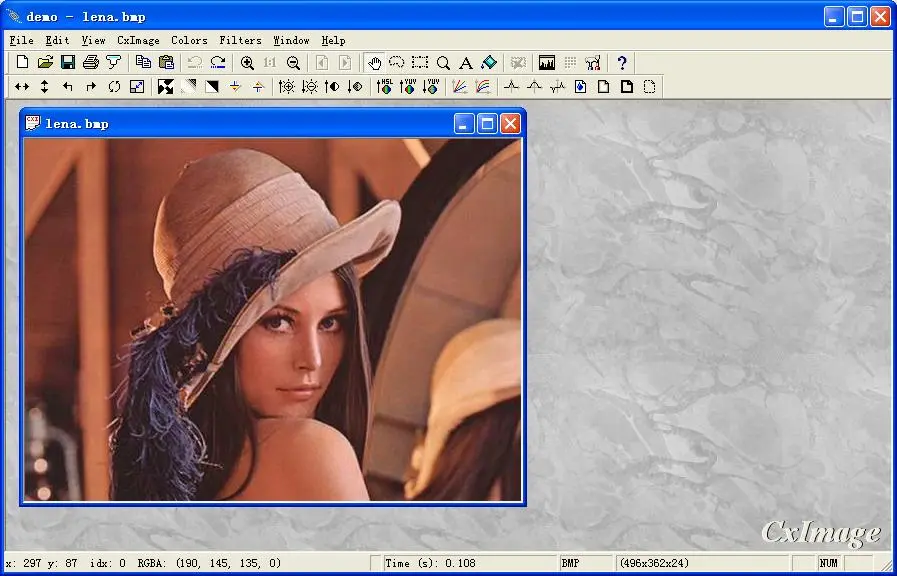Zoom in with the magnifier plus icon

coord(247,62)
